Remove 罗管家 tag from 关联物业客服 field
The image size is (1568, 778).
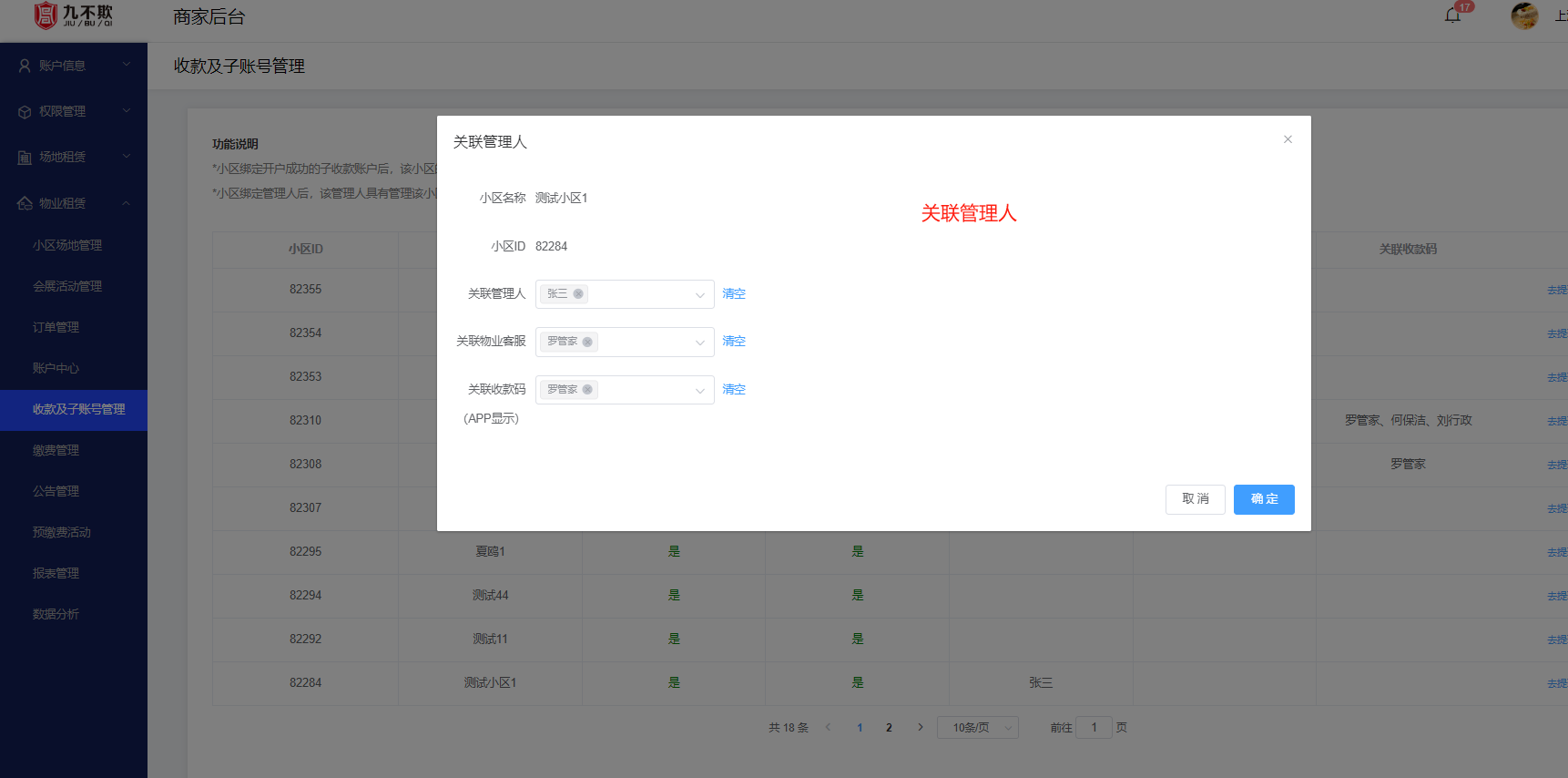pyautogui.click(x=587, y=342)
